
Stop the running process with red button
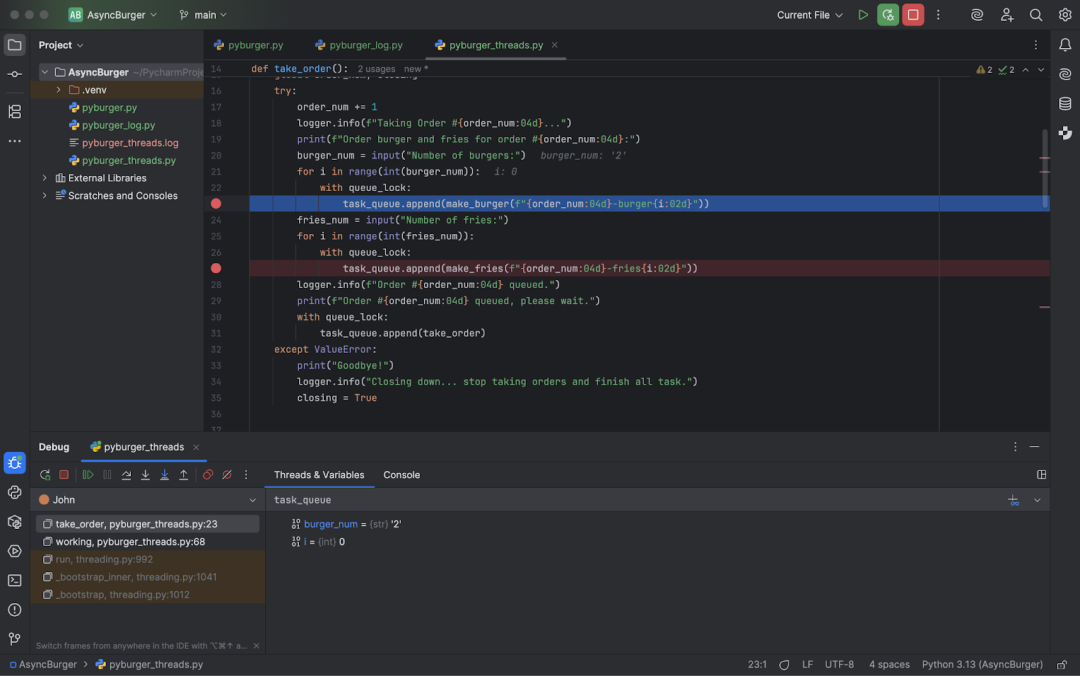[x=913, y=14]
